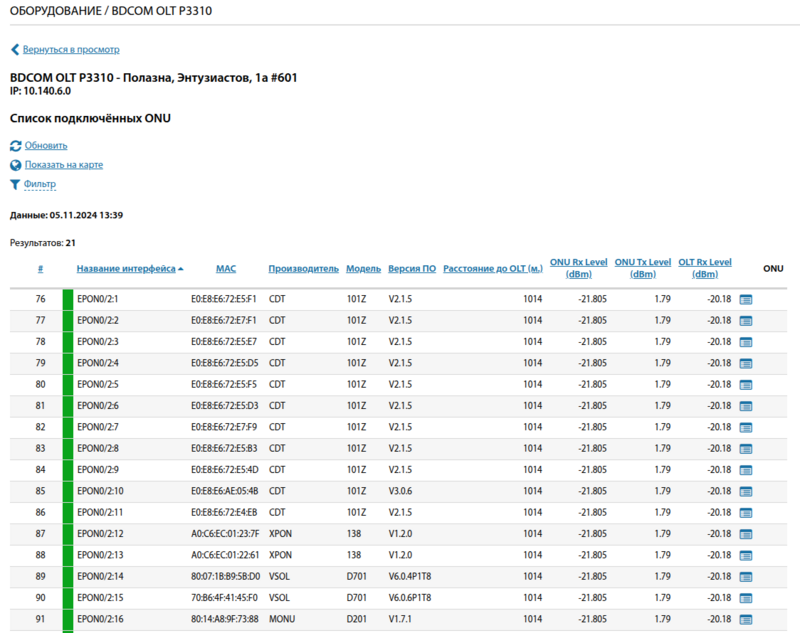This screenshot has height=633, width=800.
Task: Sort table by MAC column
Action: click(x=226, y=269)
